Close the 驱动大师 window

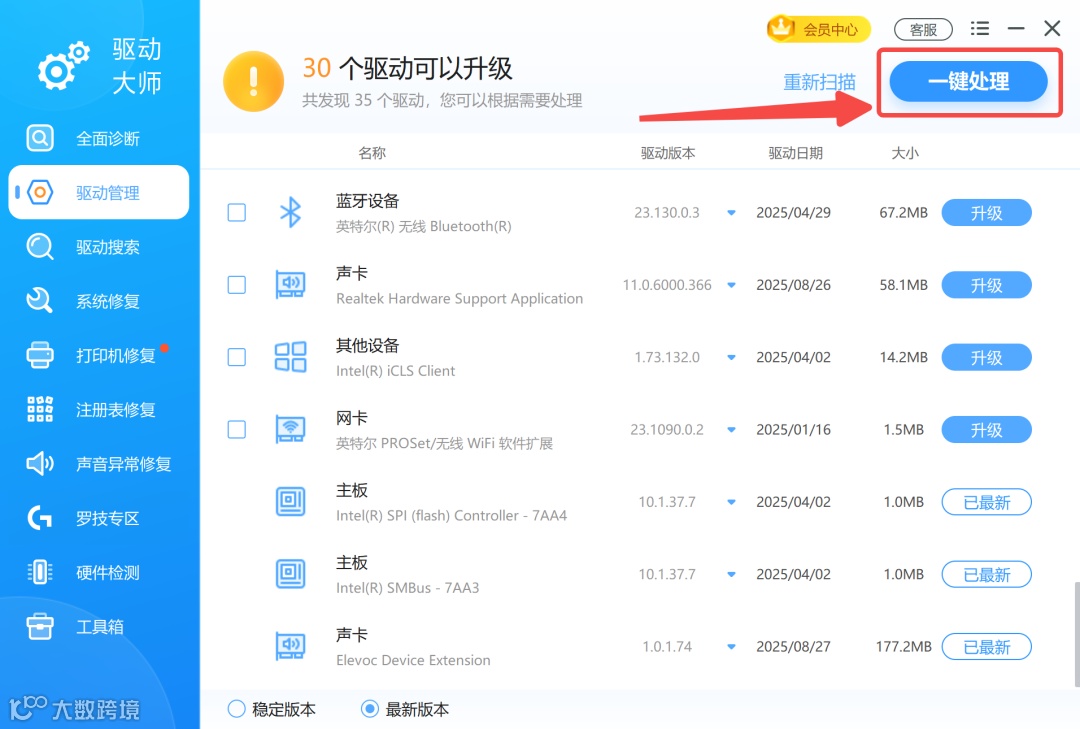coord(1052,28)
